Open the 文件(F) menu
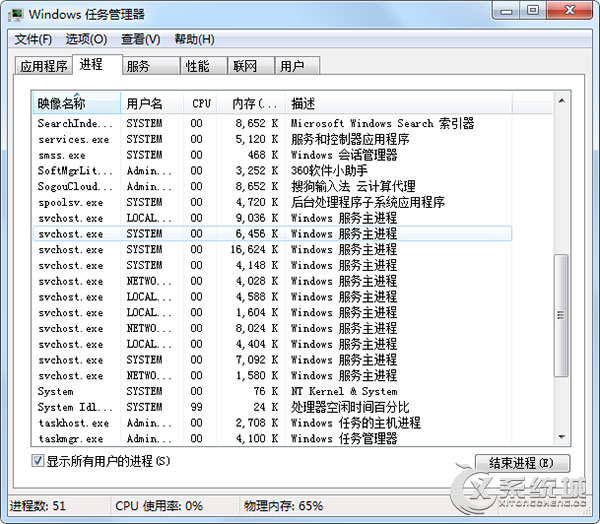 pos(33,39)
